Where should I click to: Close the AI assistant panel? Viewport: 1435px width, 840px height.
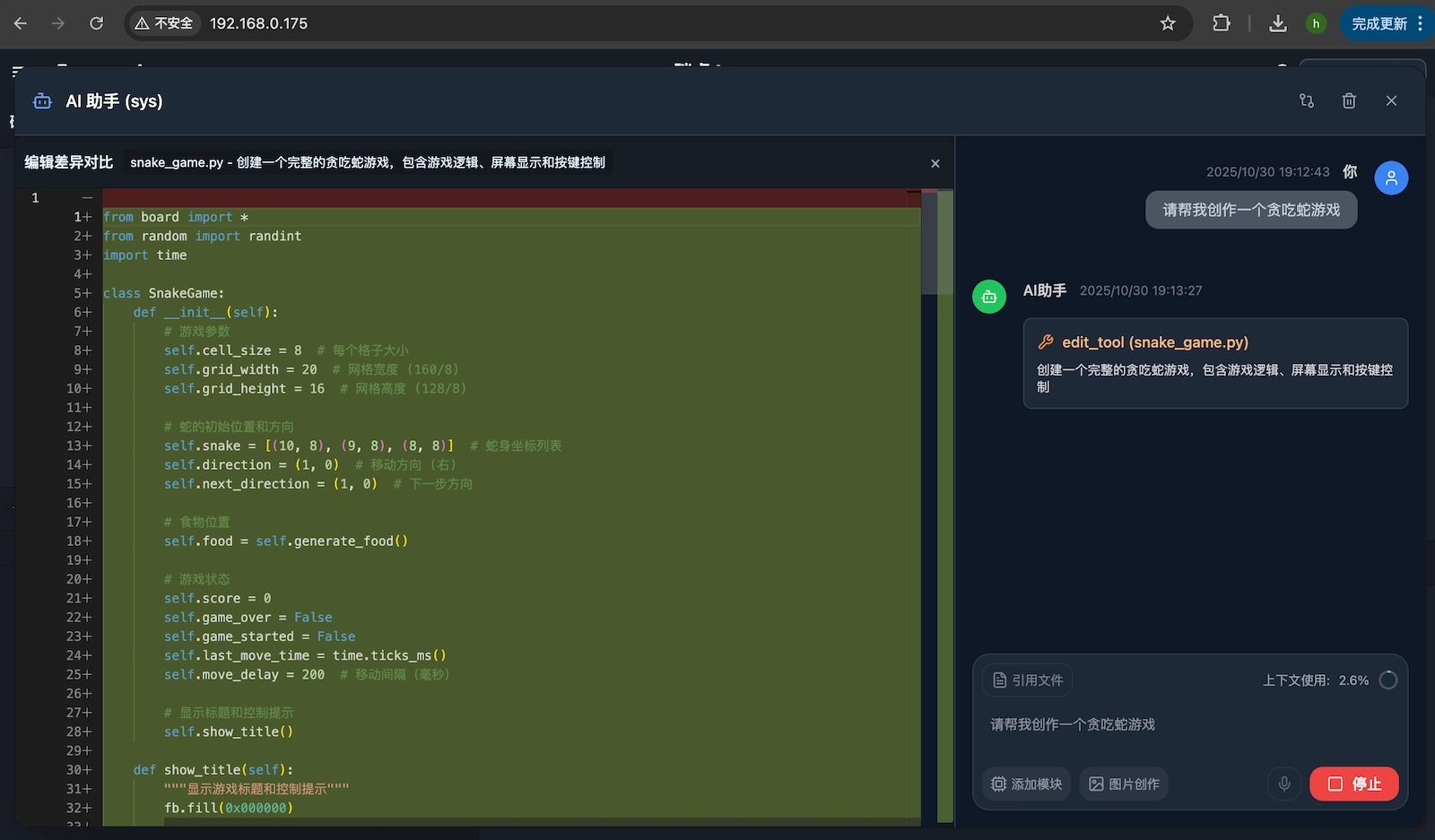(x=1391, y=101)
